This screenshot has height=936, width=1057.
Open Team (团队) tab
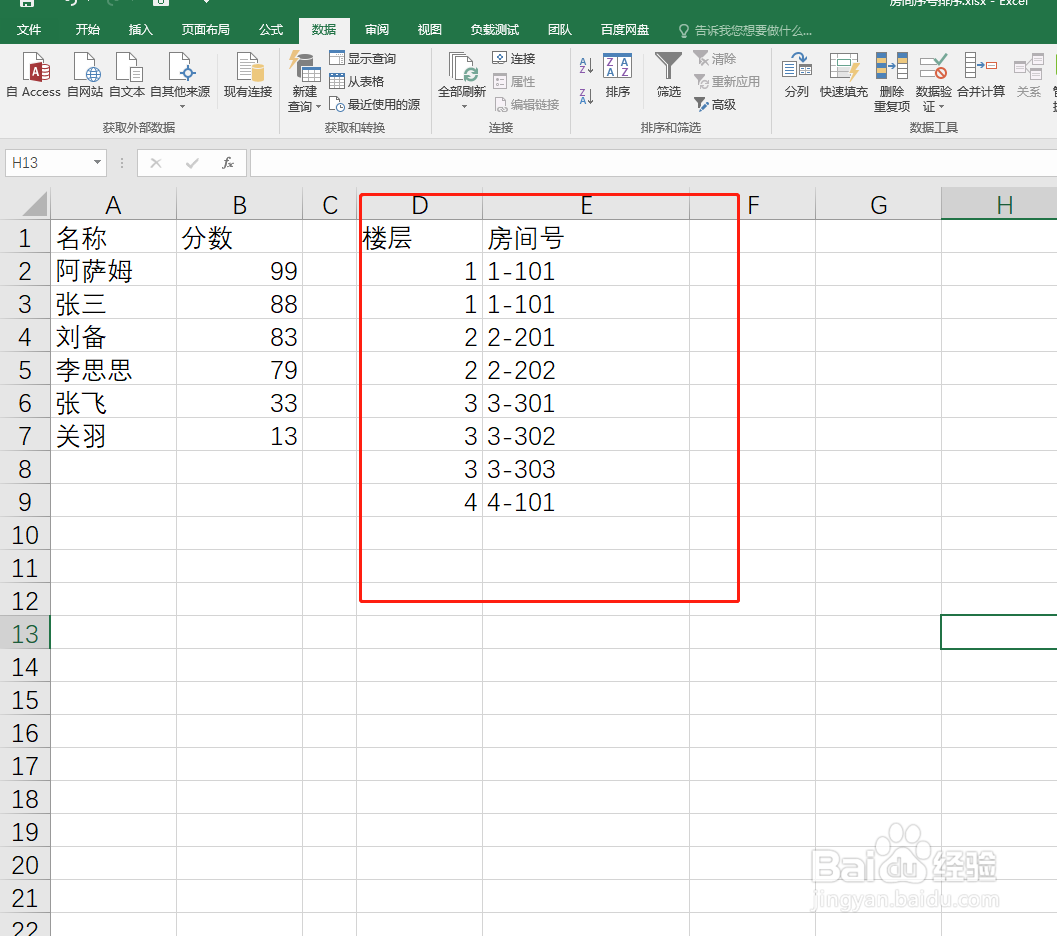tap(560, 30)
